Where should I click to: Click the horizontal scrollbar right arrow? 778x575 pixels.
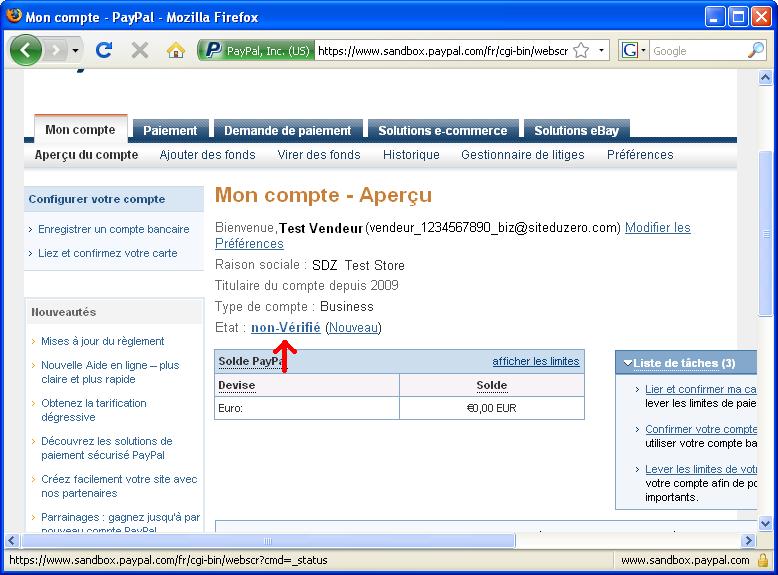[x=748, y=541]
